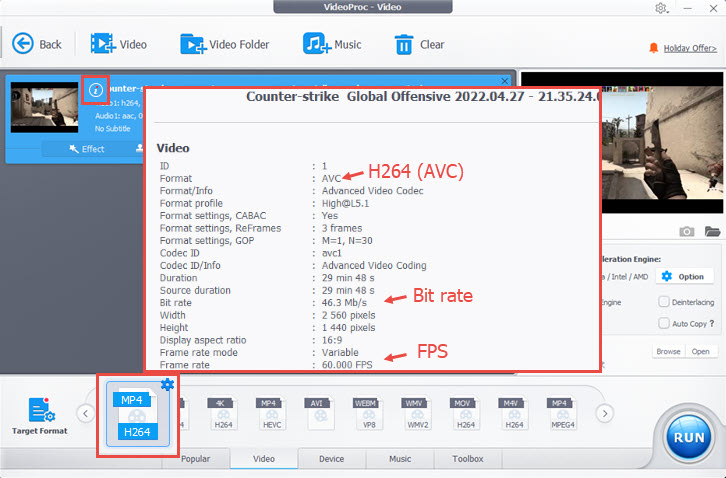Switch to the Toolbox tab
Screen dimensions: 726x478
(468, 459)
